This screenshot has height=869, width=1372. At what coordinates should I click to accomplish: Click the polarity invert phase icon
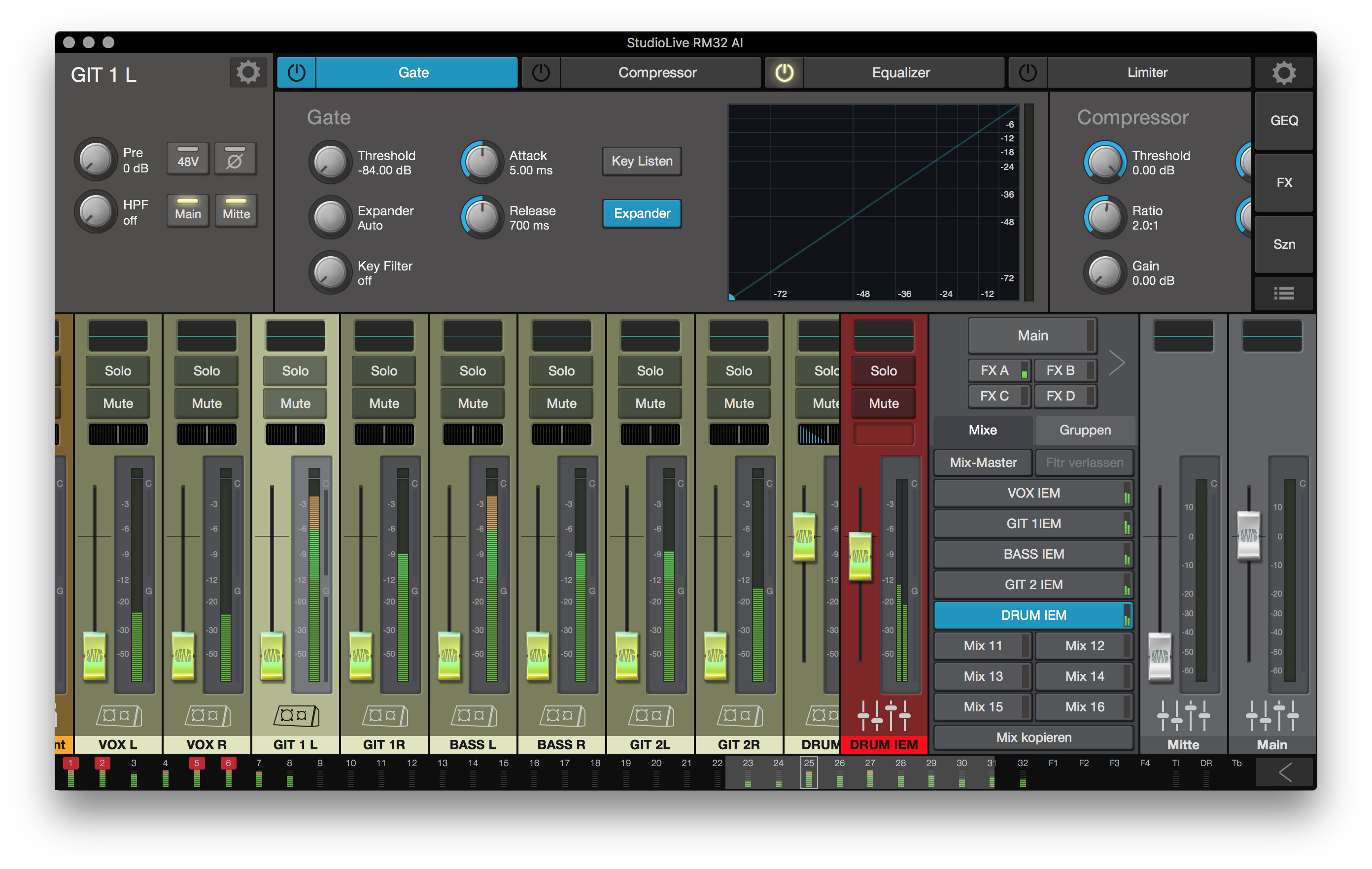235,159
